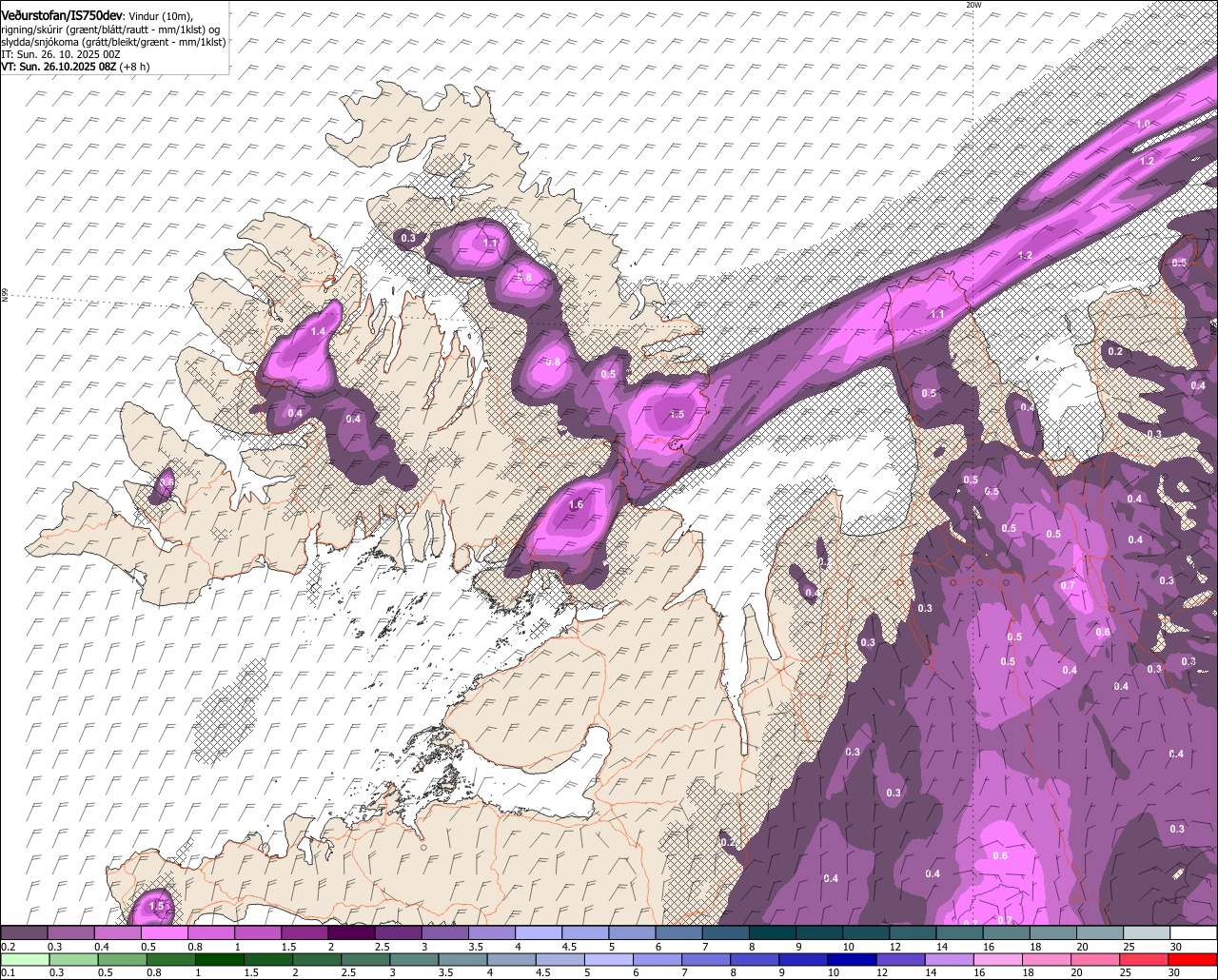Select lower legend pale green swatch at 0.1

click(x=25, y=959)
